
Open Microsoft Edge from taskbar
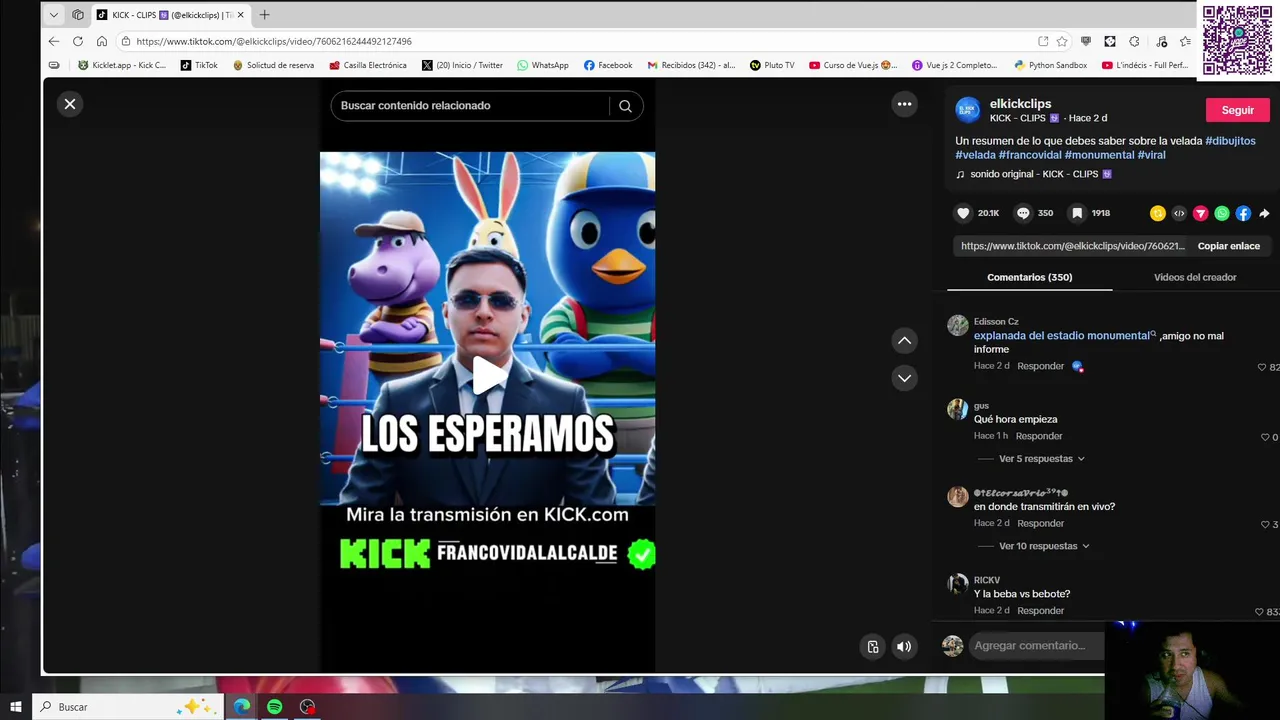pos(242,707)
